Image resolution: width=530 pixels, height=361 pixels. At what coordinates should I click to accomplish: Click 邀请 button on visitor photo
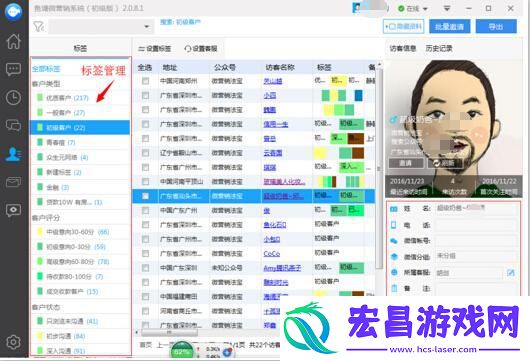406,163
